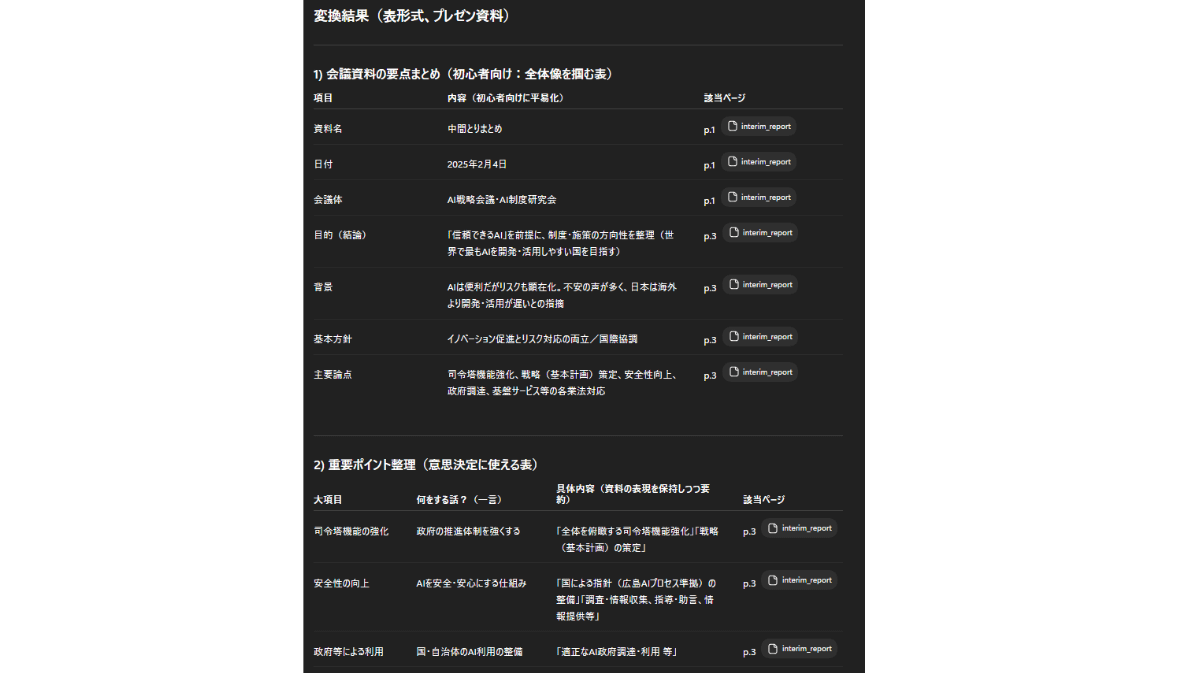Select the heading 変換結果（表形式、プレゼン資料）

412,16
